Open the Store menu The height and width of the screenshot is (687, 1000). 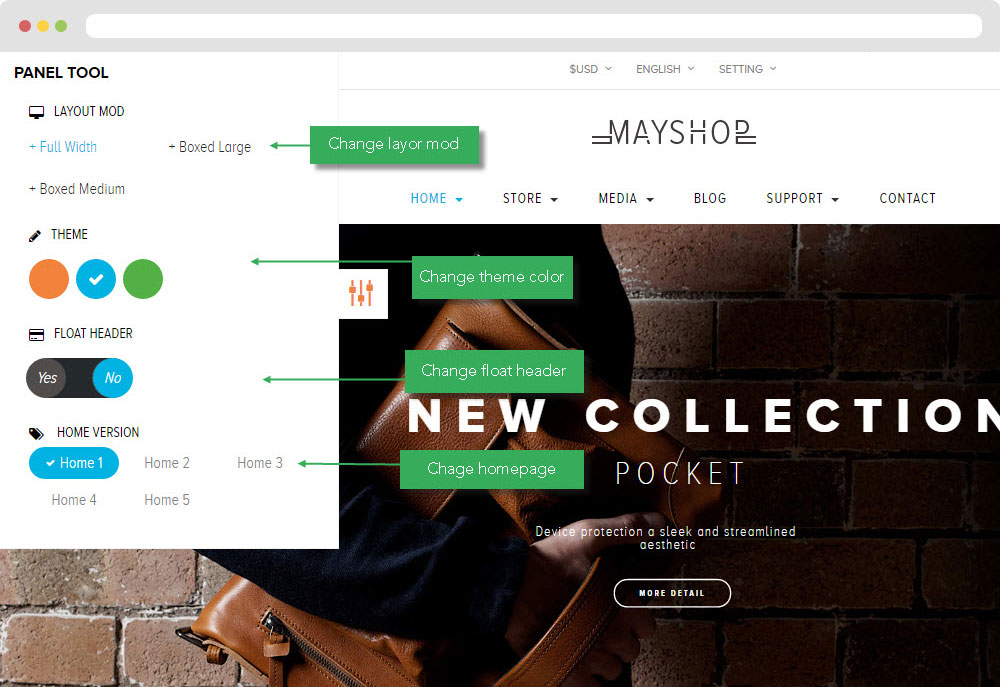[530, 198]
